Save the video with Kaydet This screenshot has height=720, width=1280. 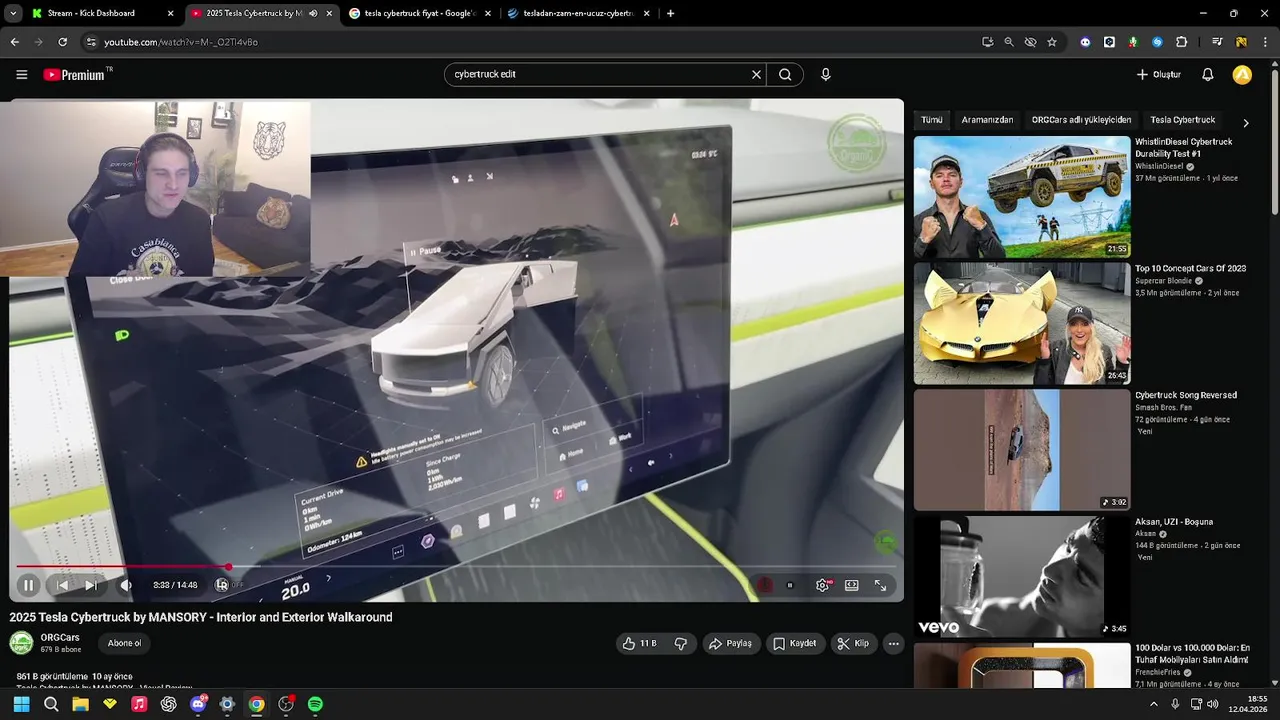click(x=795, y=643)
